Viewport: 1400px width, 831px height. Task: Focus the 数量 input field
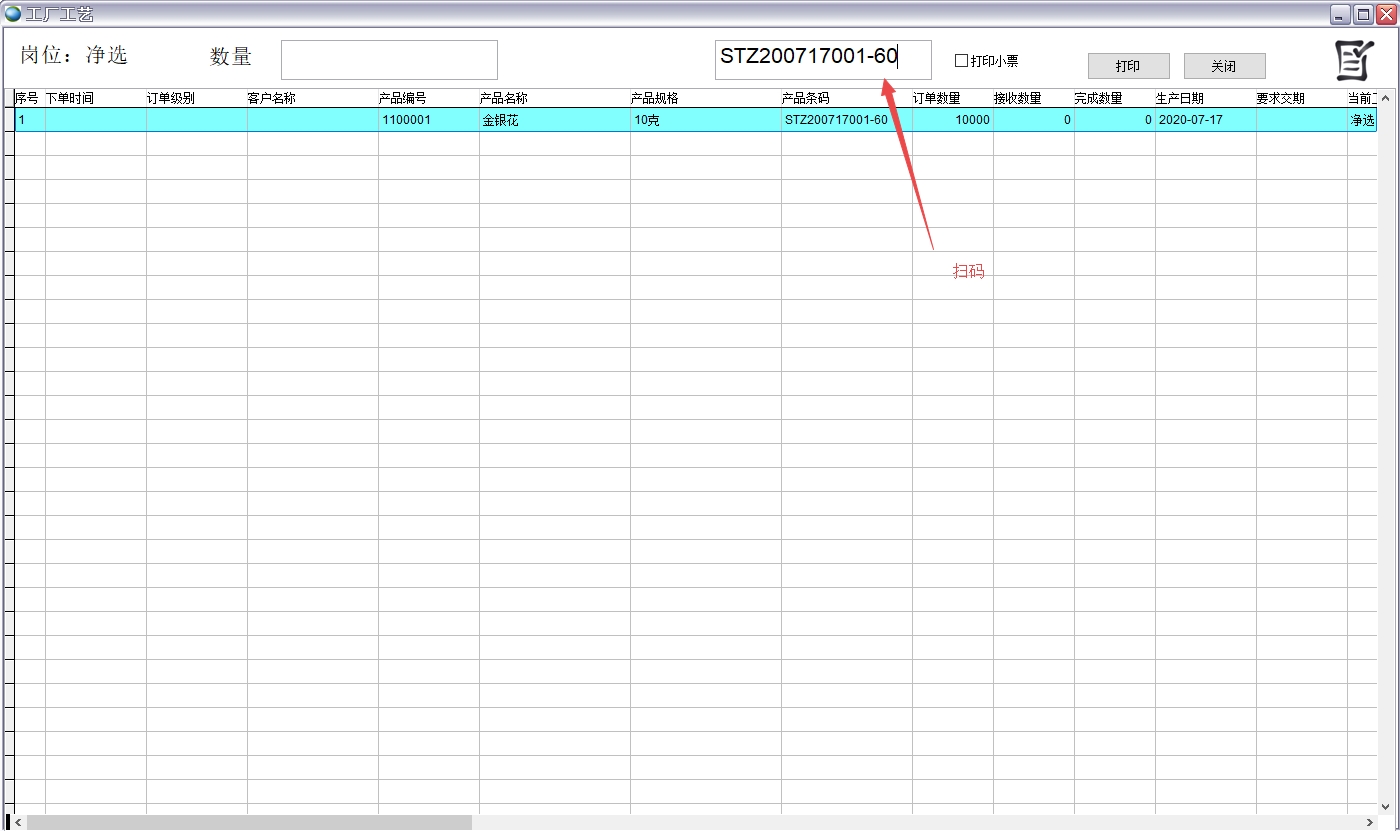389,60
